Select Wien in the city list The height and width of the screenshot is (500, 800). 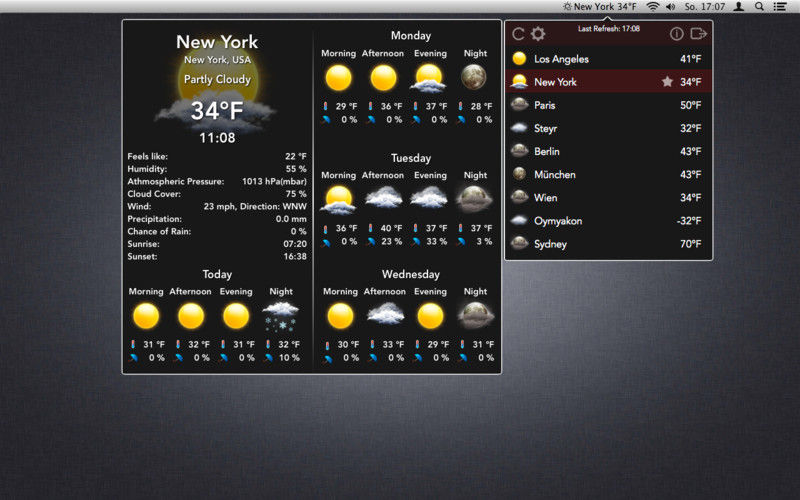click(609, 197)
